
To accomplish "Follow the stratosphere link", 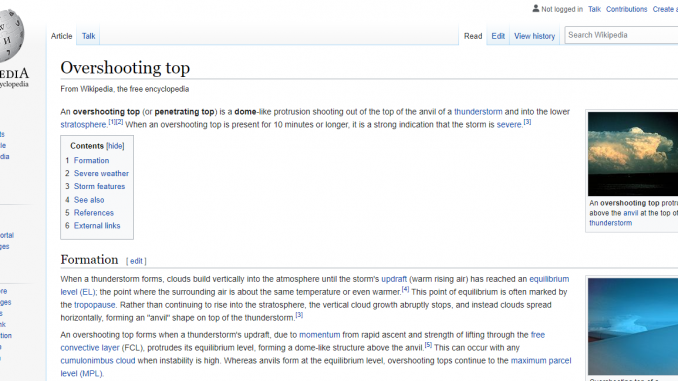I will tap(83, 125).
